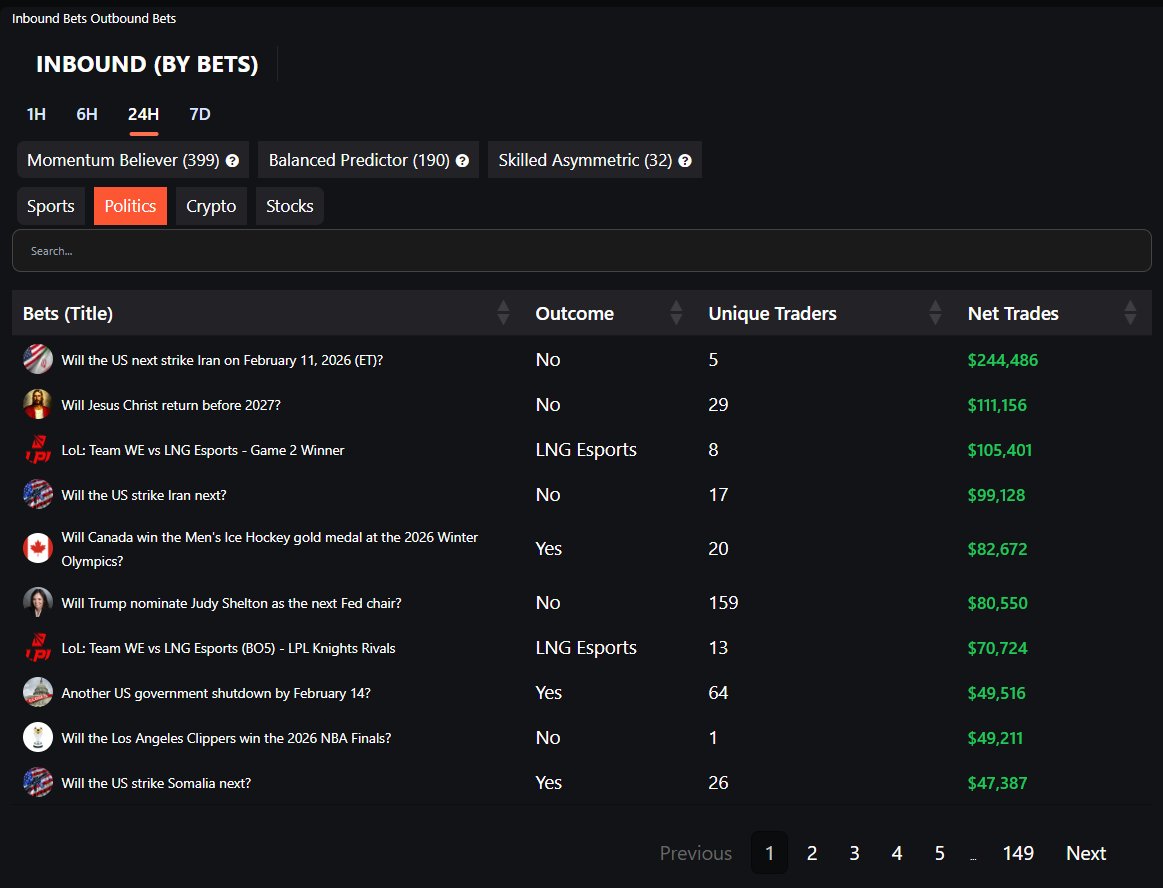Switch to the 7D timeframe tab
The width and height of the screenshot is (1163, 888).
click(x=200, y=114)
